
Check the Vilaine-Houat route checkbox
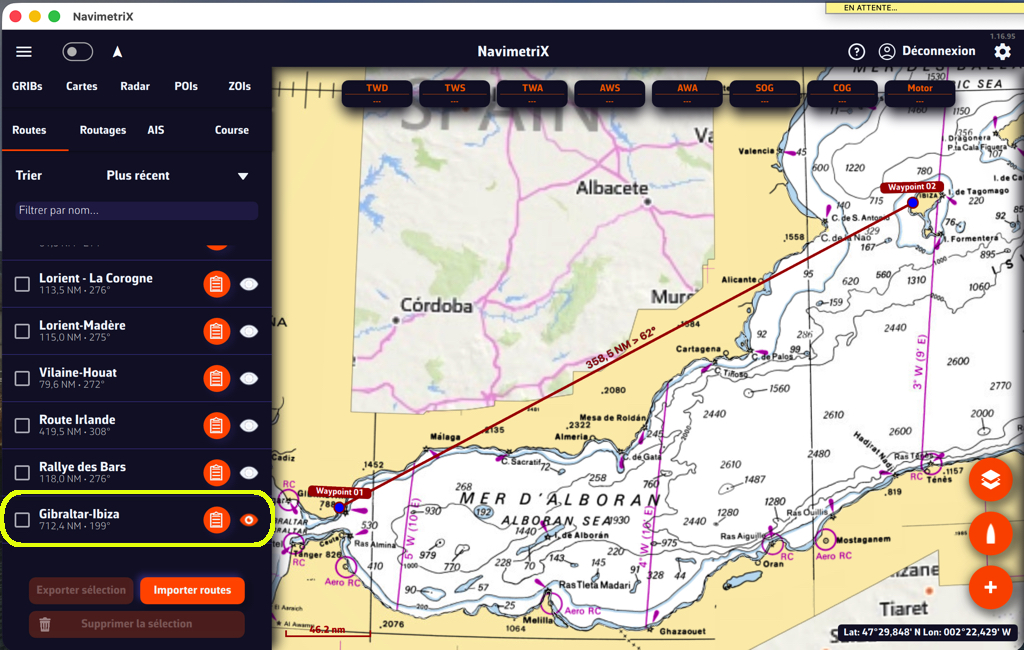22,378
